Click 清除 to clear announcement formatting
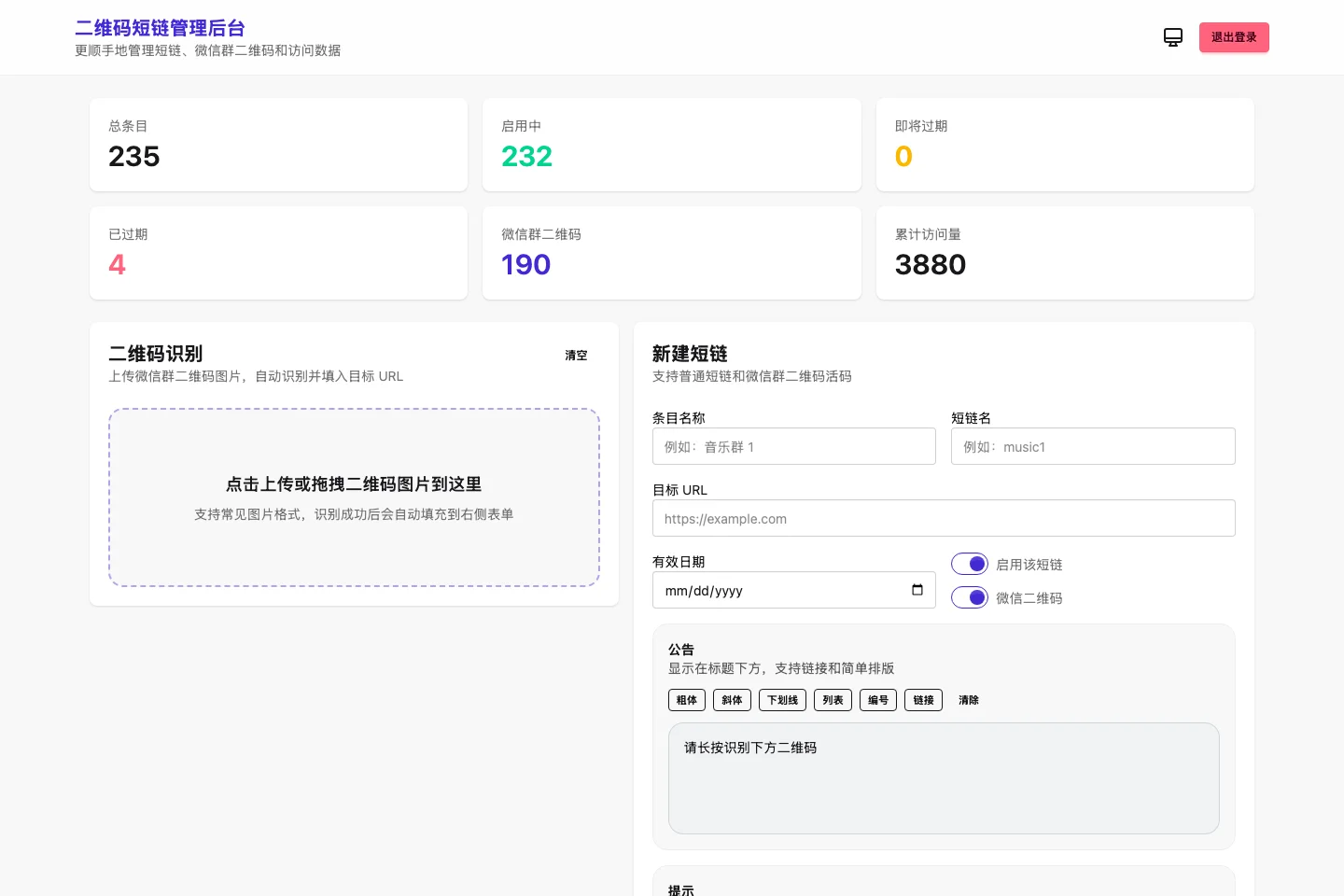 (969, 700)
